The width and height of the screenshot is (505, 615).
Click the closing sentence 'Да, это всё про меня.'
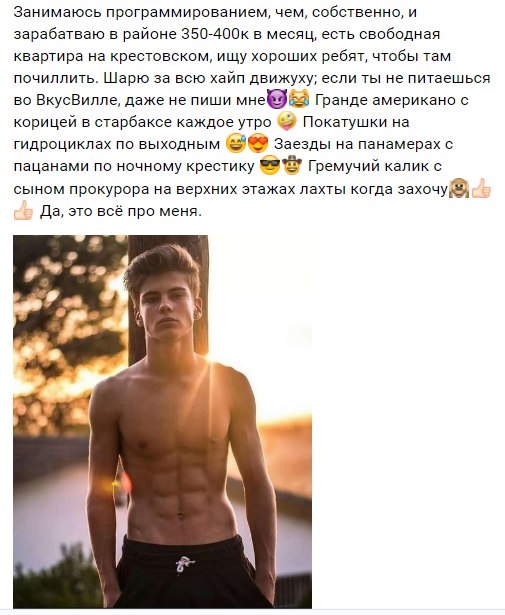click(121, 211)
